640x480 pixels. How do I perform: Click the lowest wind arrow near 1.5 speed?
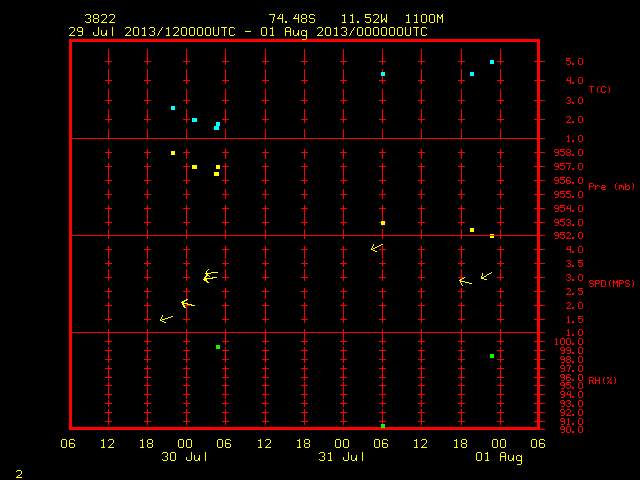pyautogui.click(x=166, y=318)
